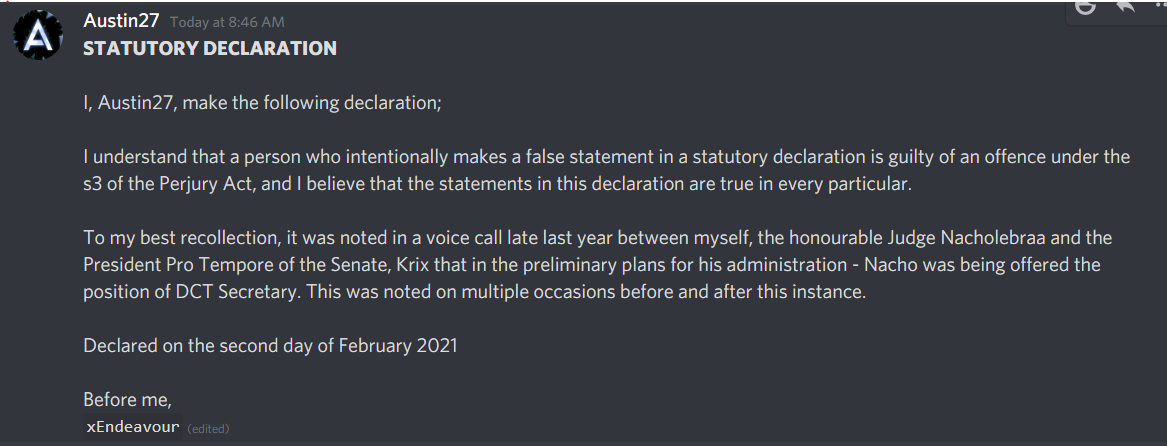1167x446 pixels.
Task: Click the 'February 2021' date text
Action: pyautogui.click(x=397, y=346)
